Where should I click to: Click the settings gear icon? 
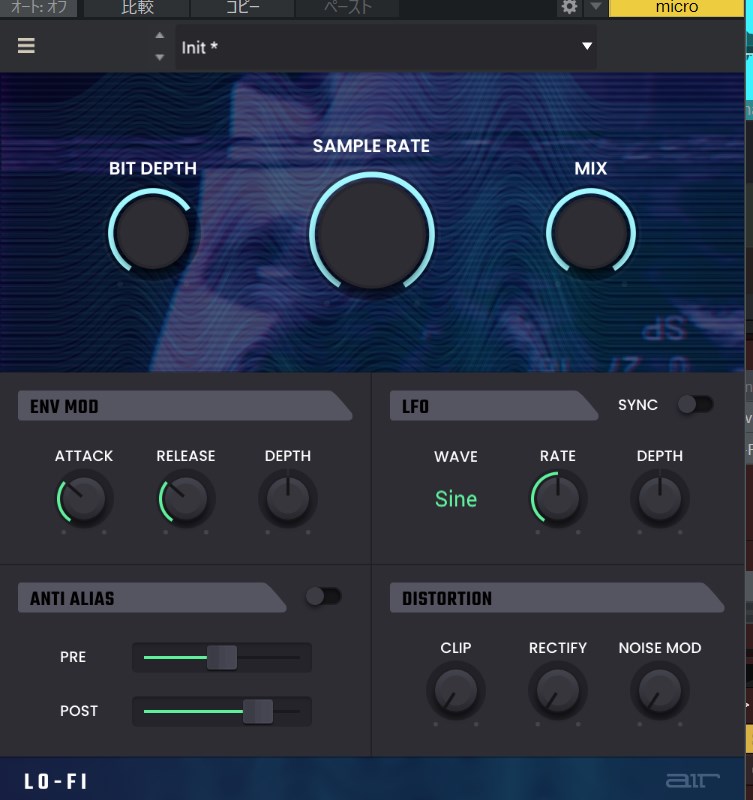569,8
